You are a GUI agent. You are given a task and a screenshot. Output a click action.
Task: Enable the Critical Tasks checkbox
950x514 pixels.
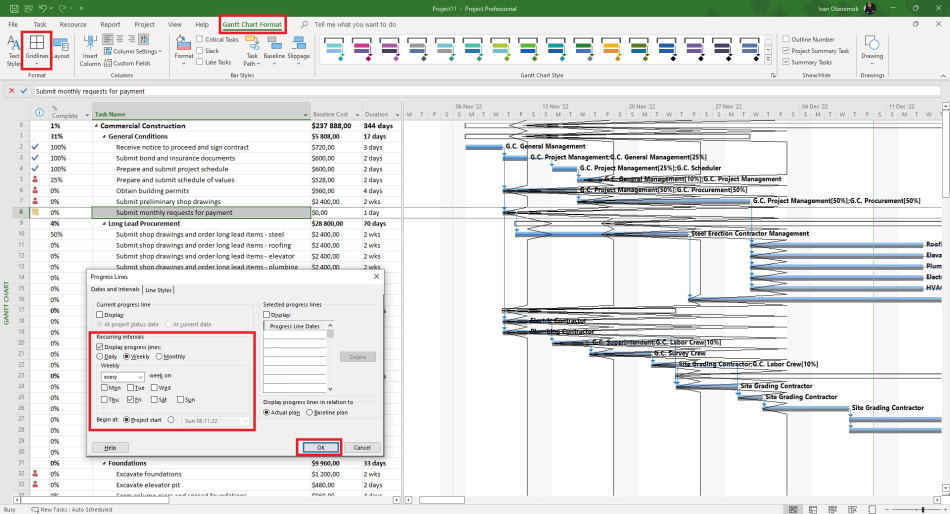(199, 39)
